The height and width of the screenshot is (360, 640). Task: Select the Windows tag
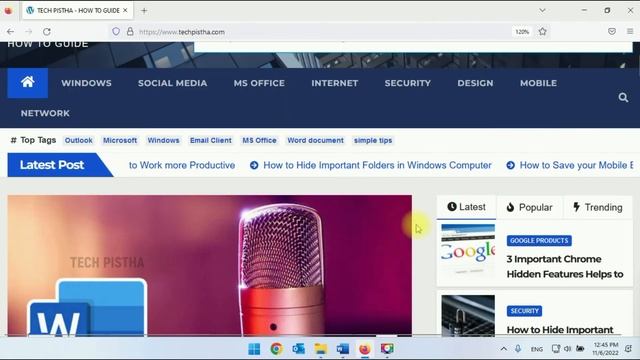point(163,140)
